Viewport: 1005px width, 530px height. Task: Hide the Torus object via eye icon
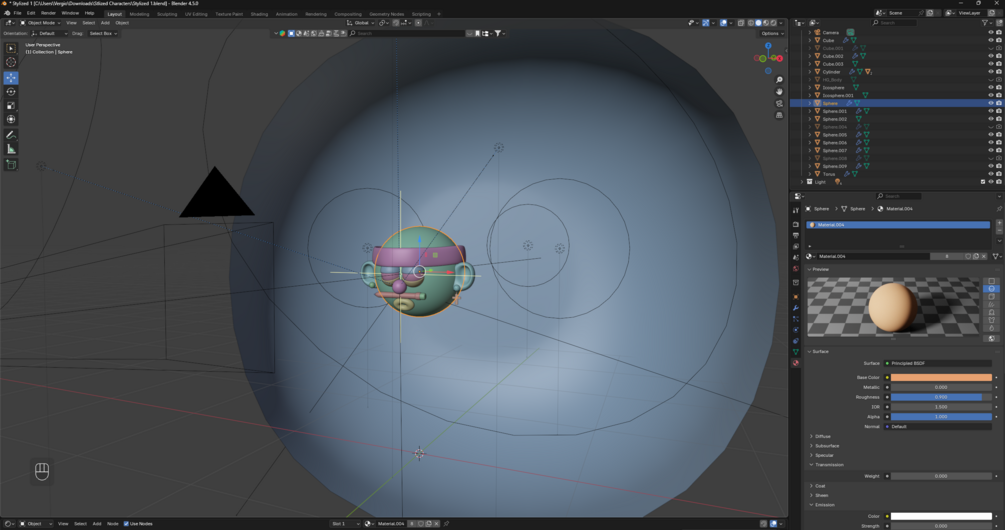[x=990, y=174]
